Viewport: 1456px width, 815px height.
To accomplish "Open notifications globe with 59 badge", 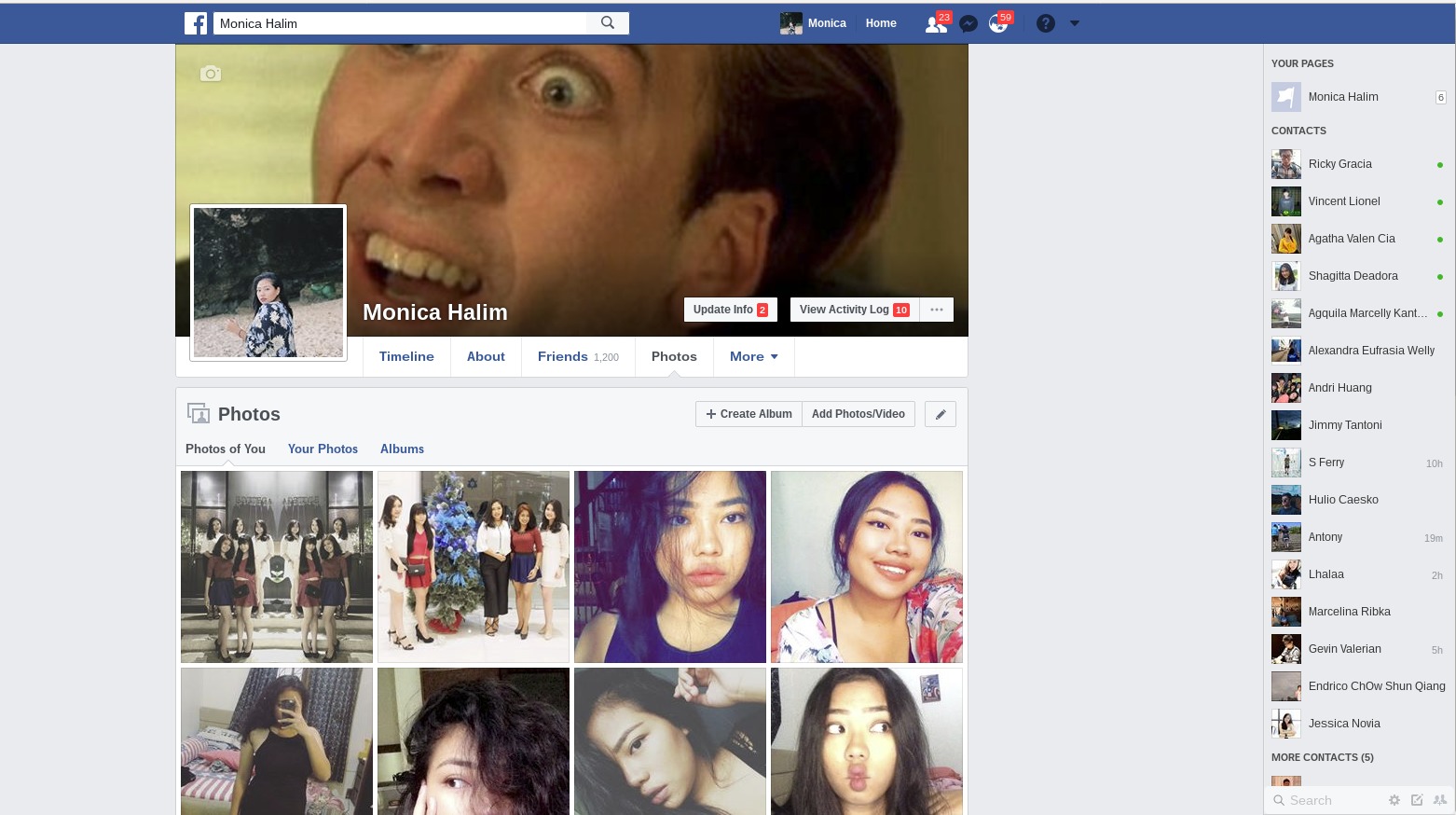I will pos(999,23).
